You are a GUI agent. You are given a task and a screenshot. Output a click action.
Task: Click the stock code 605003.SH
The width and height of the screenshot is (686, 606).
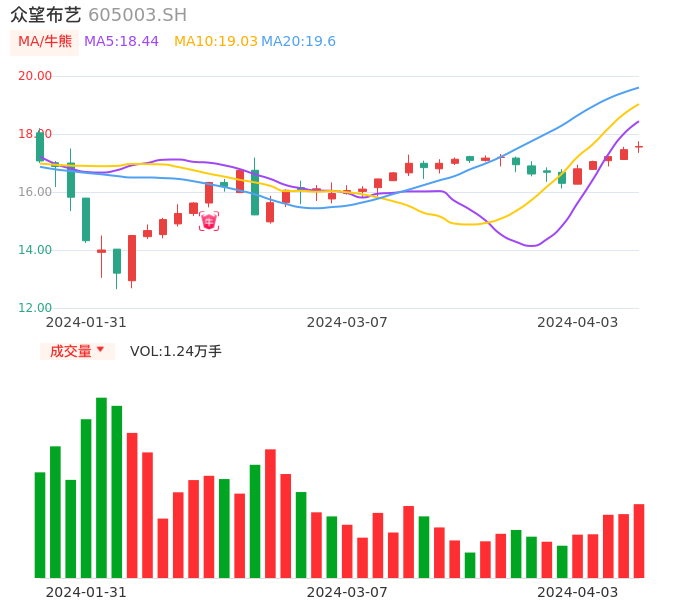(x=137, y=15)
